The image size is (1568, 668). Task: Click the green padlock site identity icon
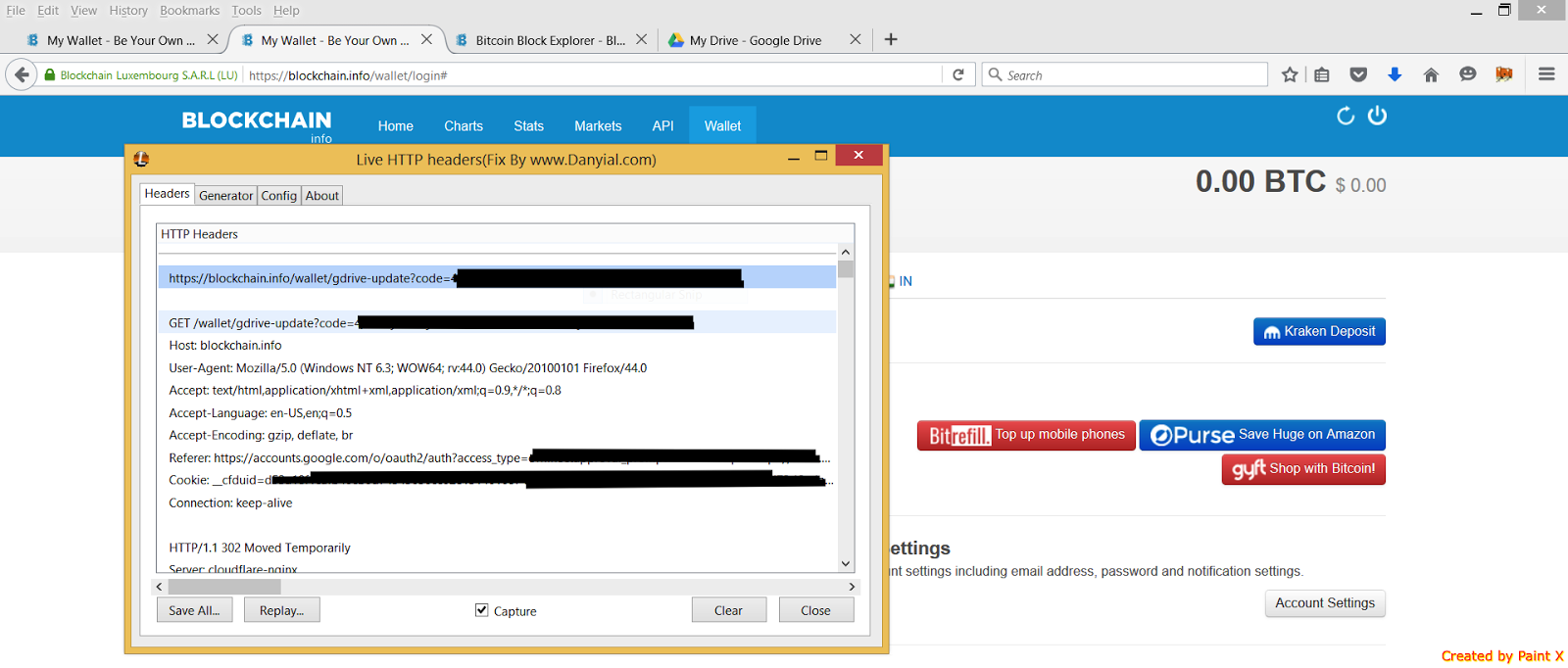point(50,75)
